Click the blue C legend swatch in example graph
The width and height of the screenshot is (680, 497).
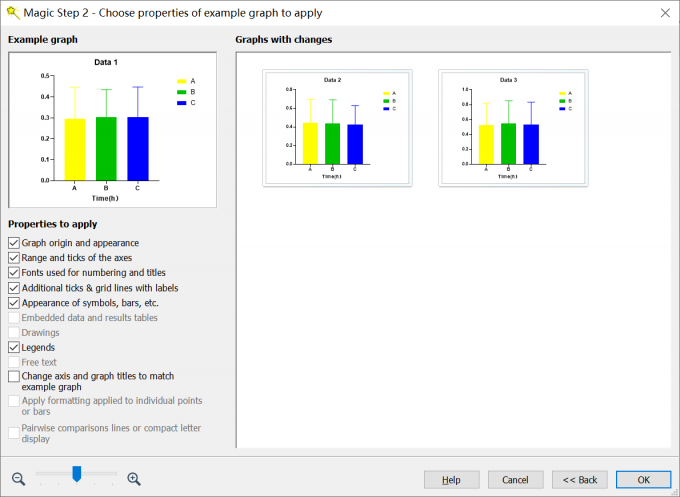click(x=182, y=103)
